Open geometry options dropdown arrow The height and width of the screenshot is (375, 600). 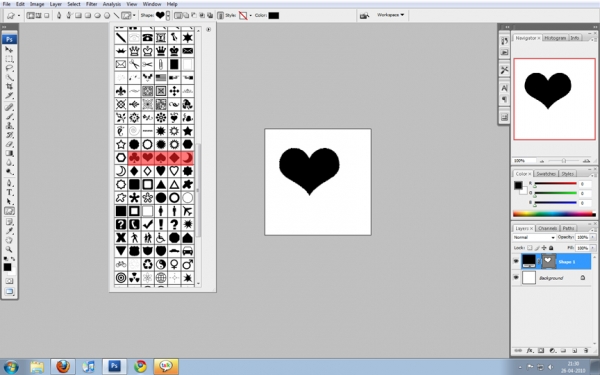point(134,16)
